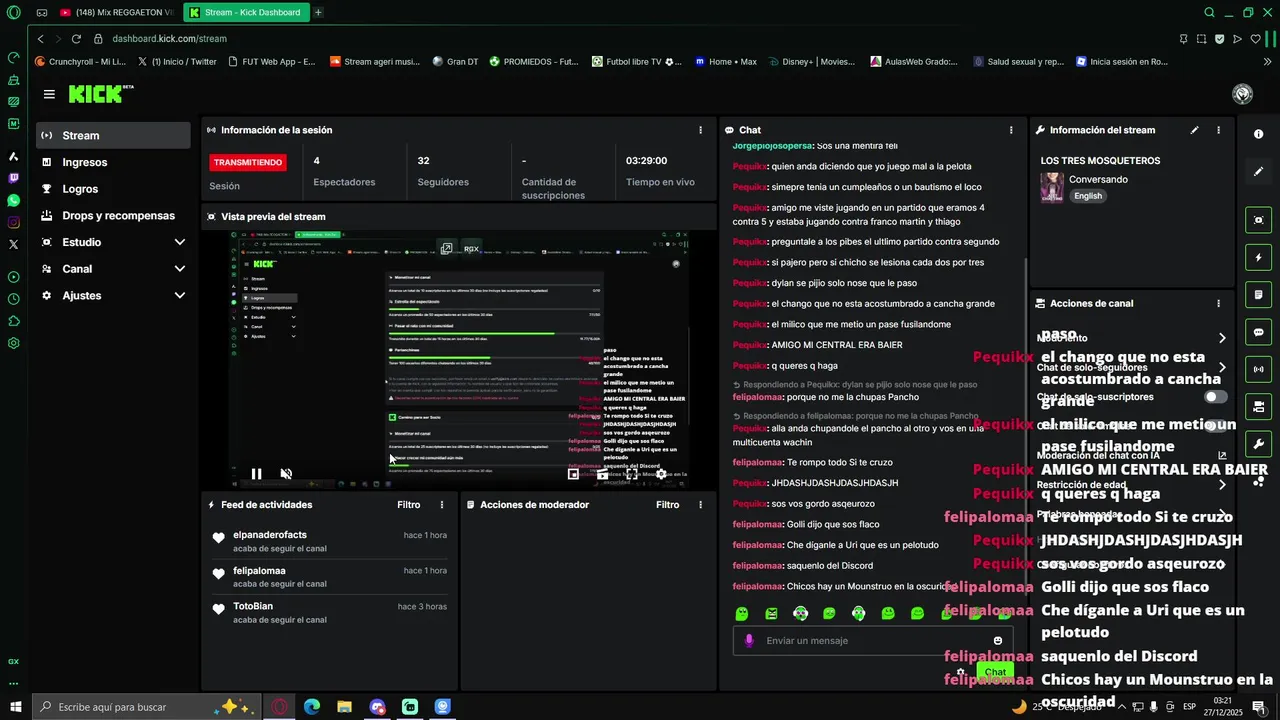Expand the Estudio sidebar section

(113, 242)
